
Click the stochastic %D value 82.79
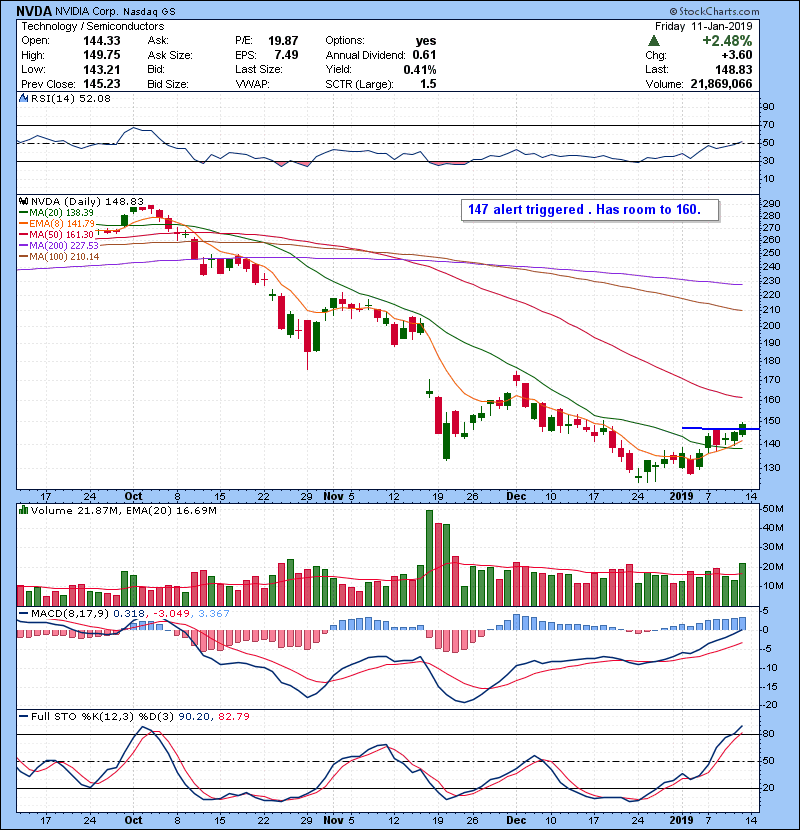click(234, 716)
